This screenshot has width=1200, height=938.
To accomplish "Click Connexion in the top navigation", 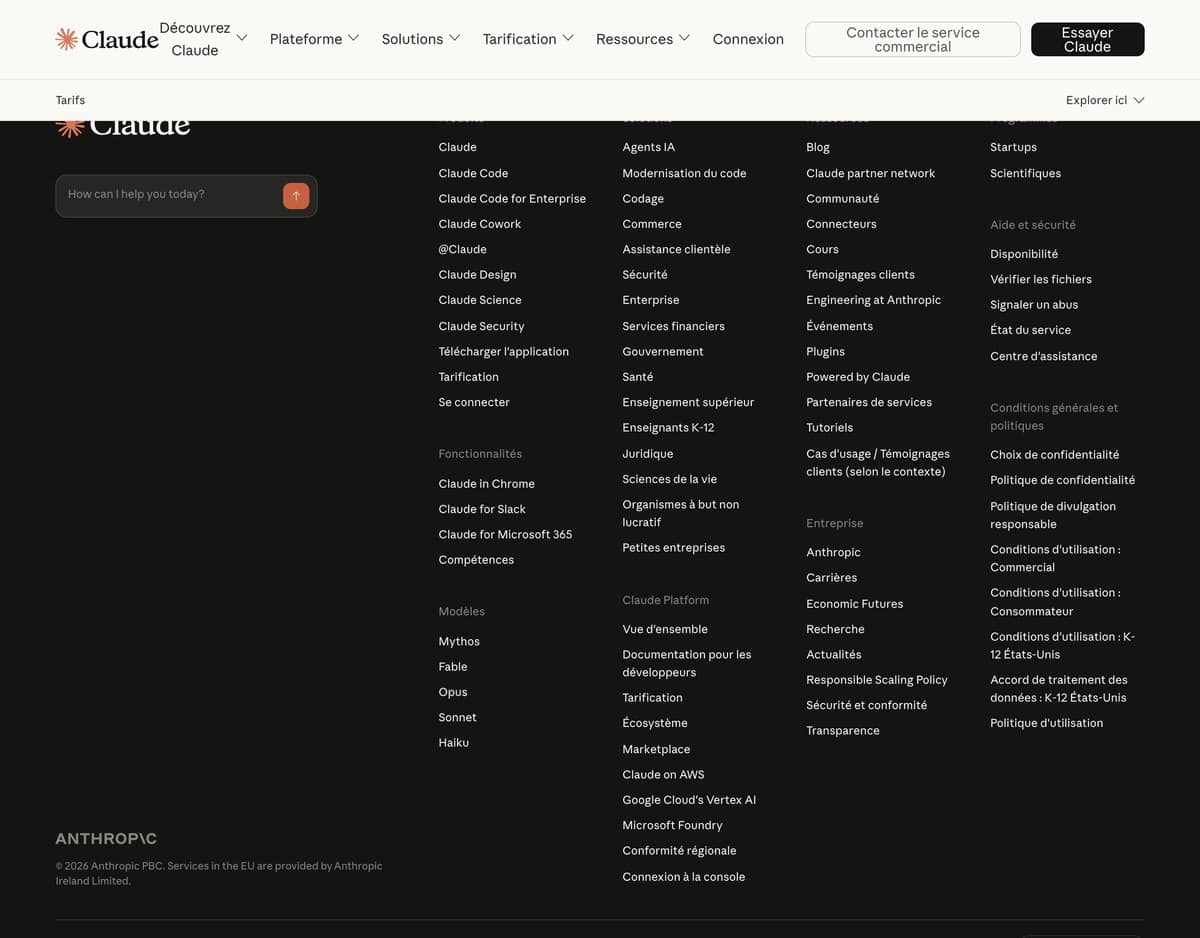I will click(x=748, y=39).
